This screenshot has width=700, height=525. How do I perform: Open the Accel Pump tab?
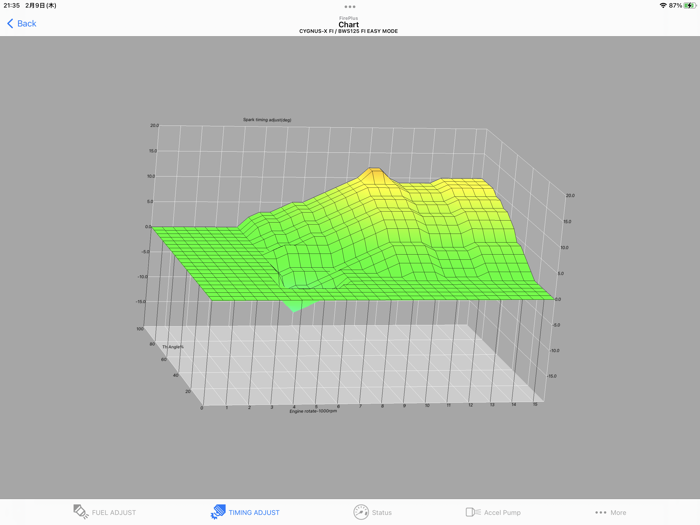tap(493, 512)
